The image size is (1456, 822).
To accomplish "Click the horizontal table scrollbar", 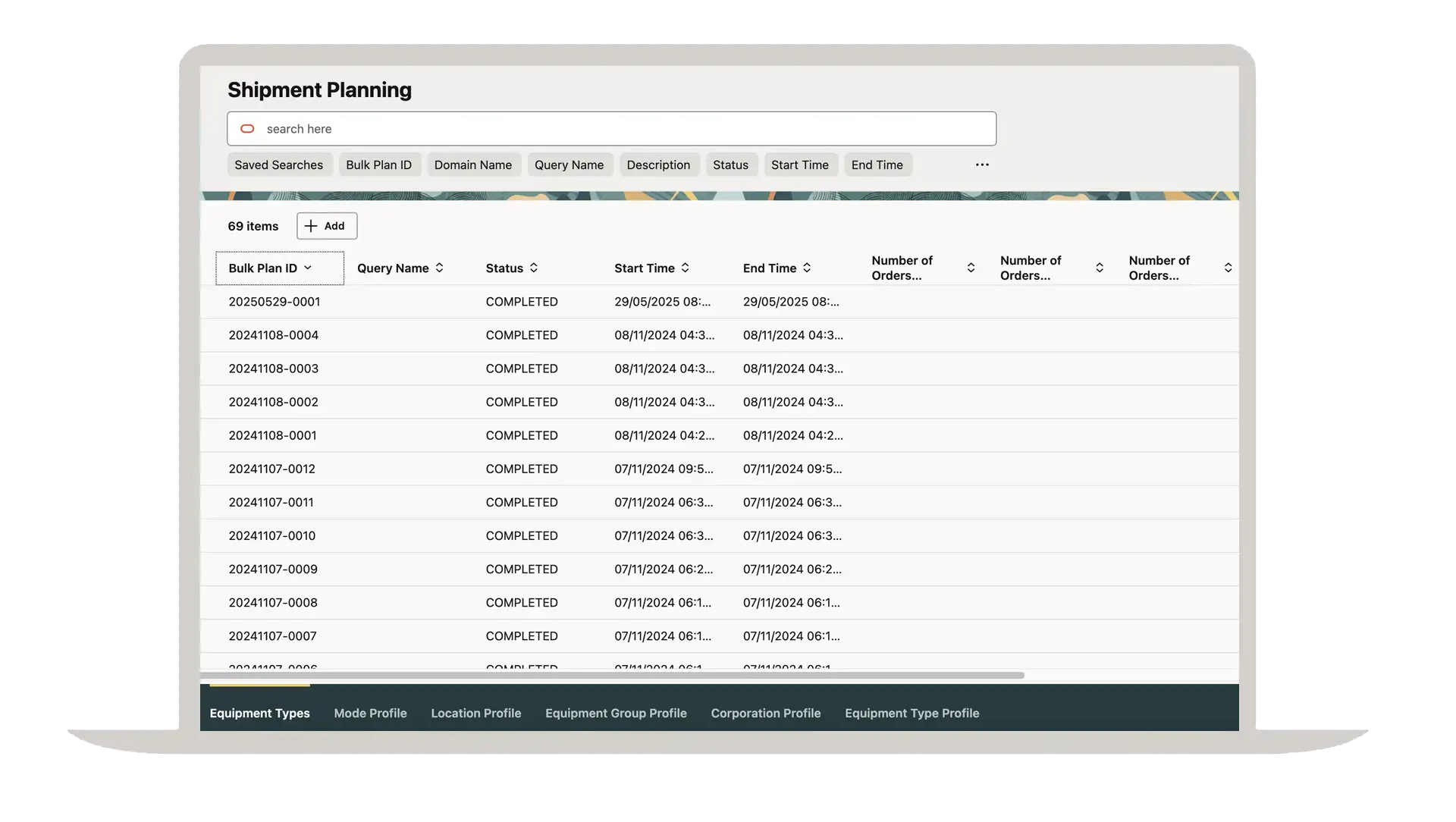I will (611, 675).
